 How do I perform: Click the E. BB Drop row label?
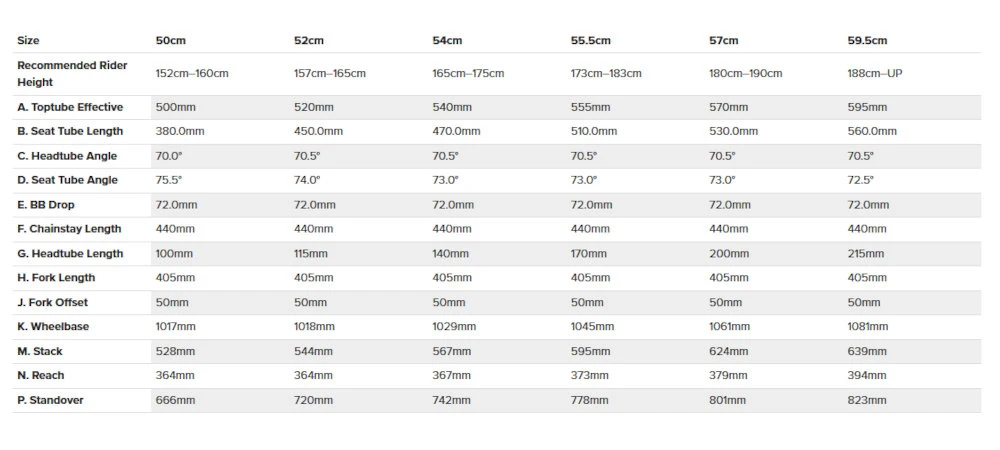coord(46,205)
